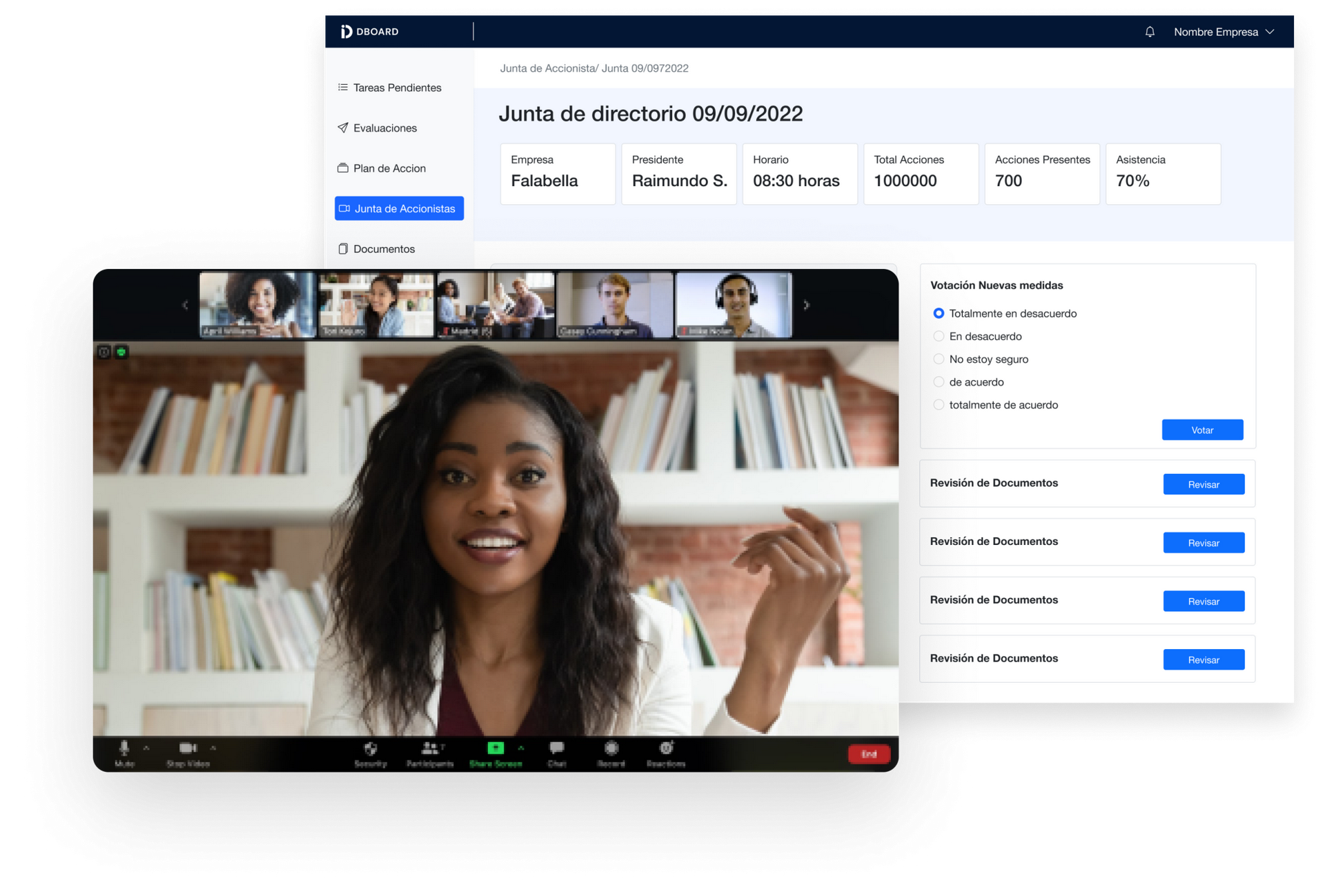Open Tareas Pendientes in the sidebar
Viewport: 1325px width, 896px height.
click(397, 88)
